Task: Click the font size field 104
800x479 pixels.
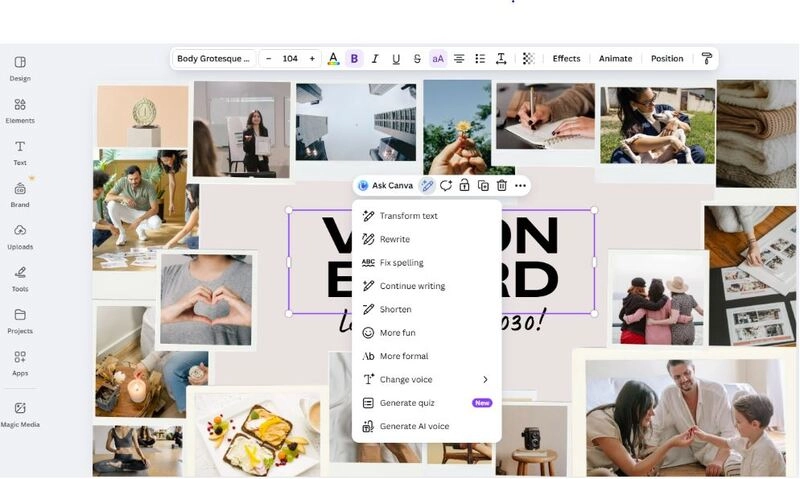Action: pos(290,59)
